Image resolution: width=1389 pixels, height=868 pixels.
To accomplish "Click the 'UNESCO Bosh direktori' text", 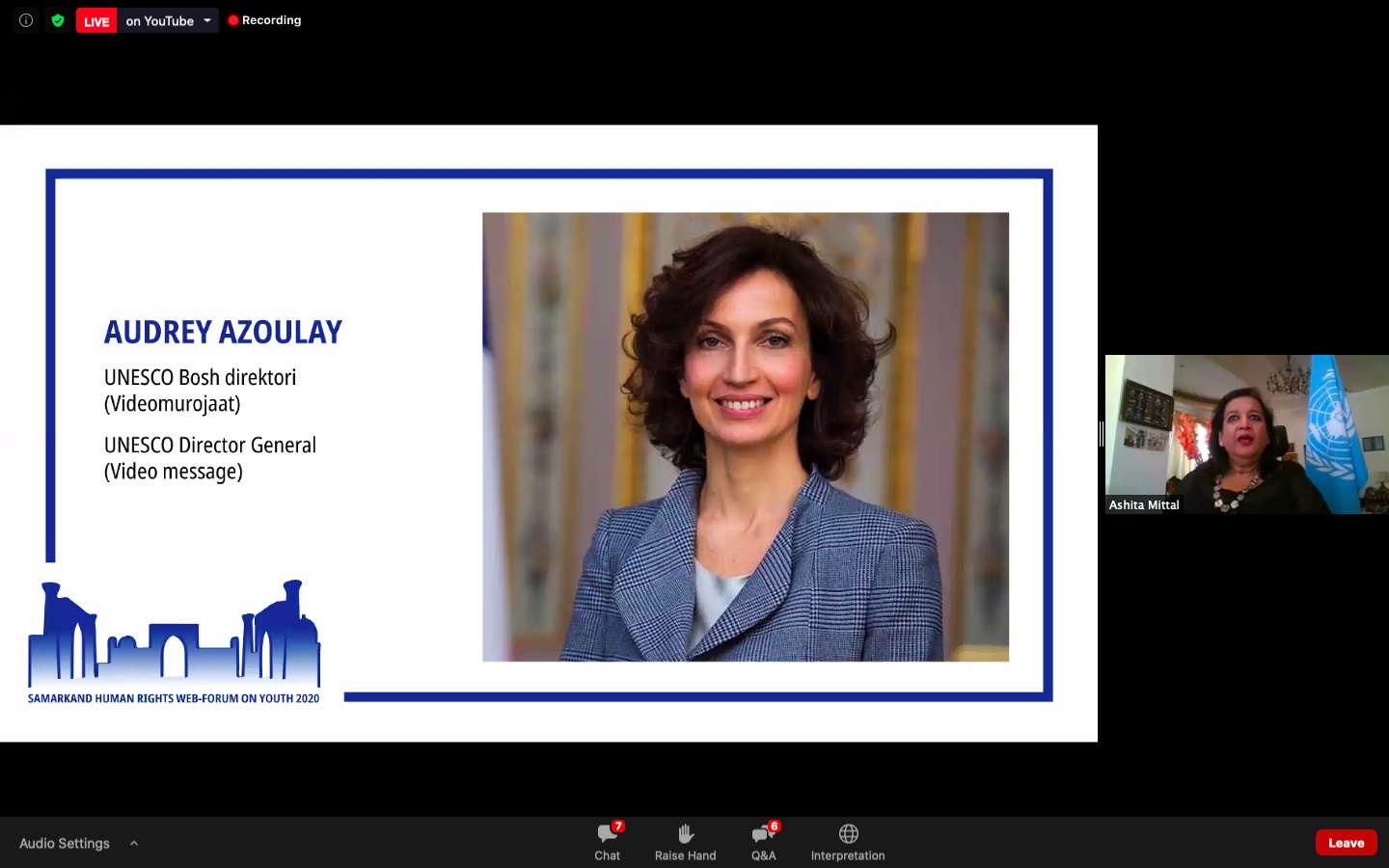I will click(x=200, y=378).
